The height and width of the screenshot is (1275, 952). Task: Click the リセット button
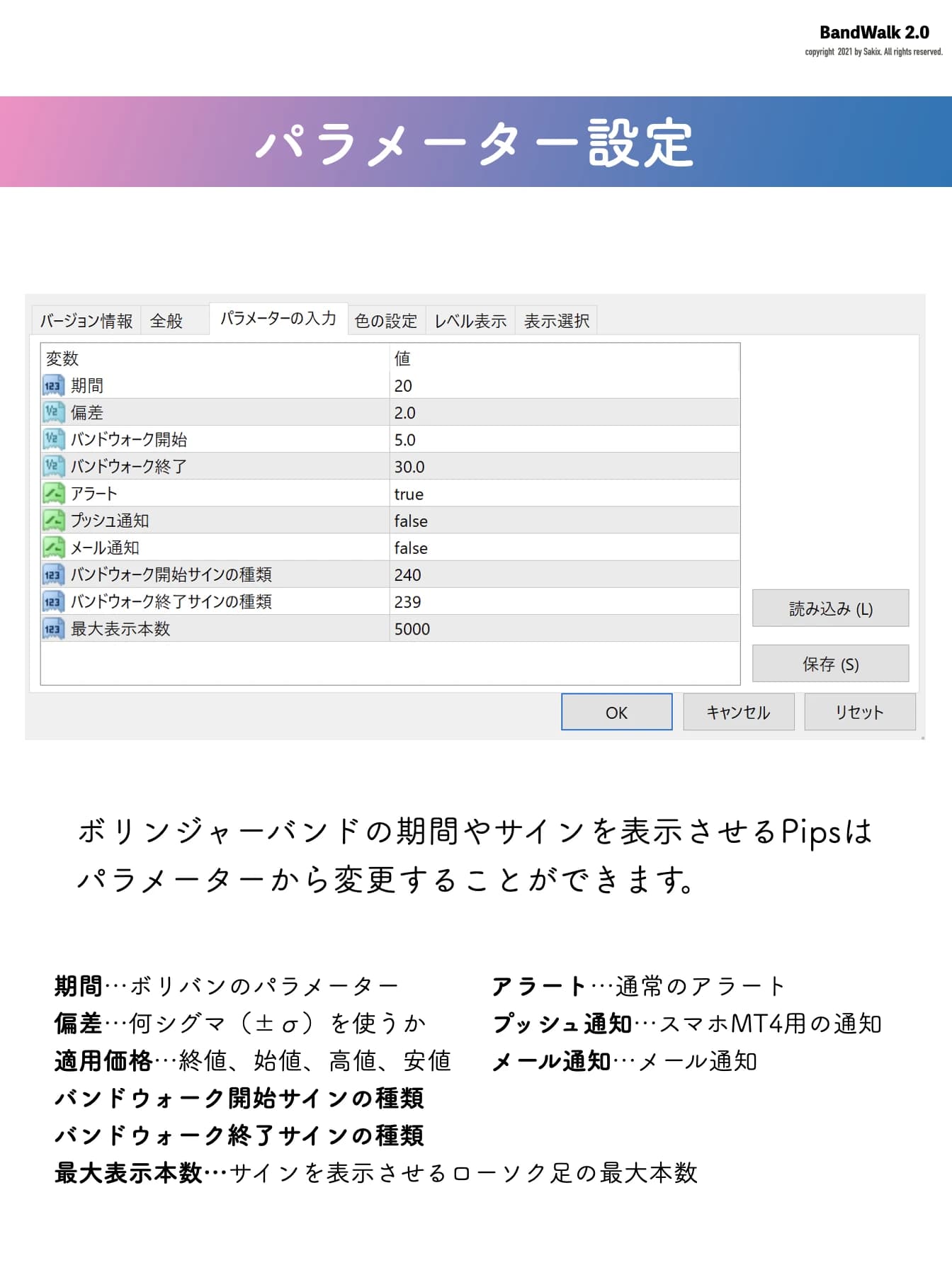tap(859, 712)
